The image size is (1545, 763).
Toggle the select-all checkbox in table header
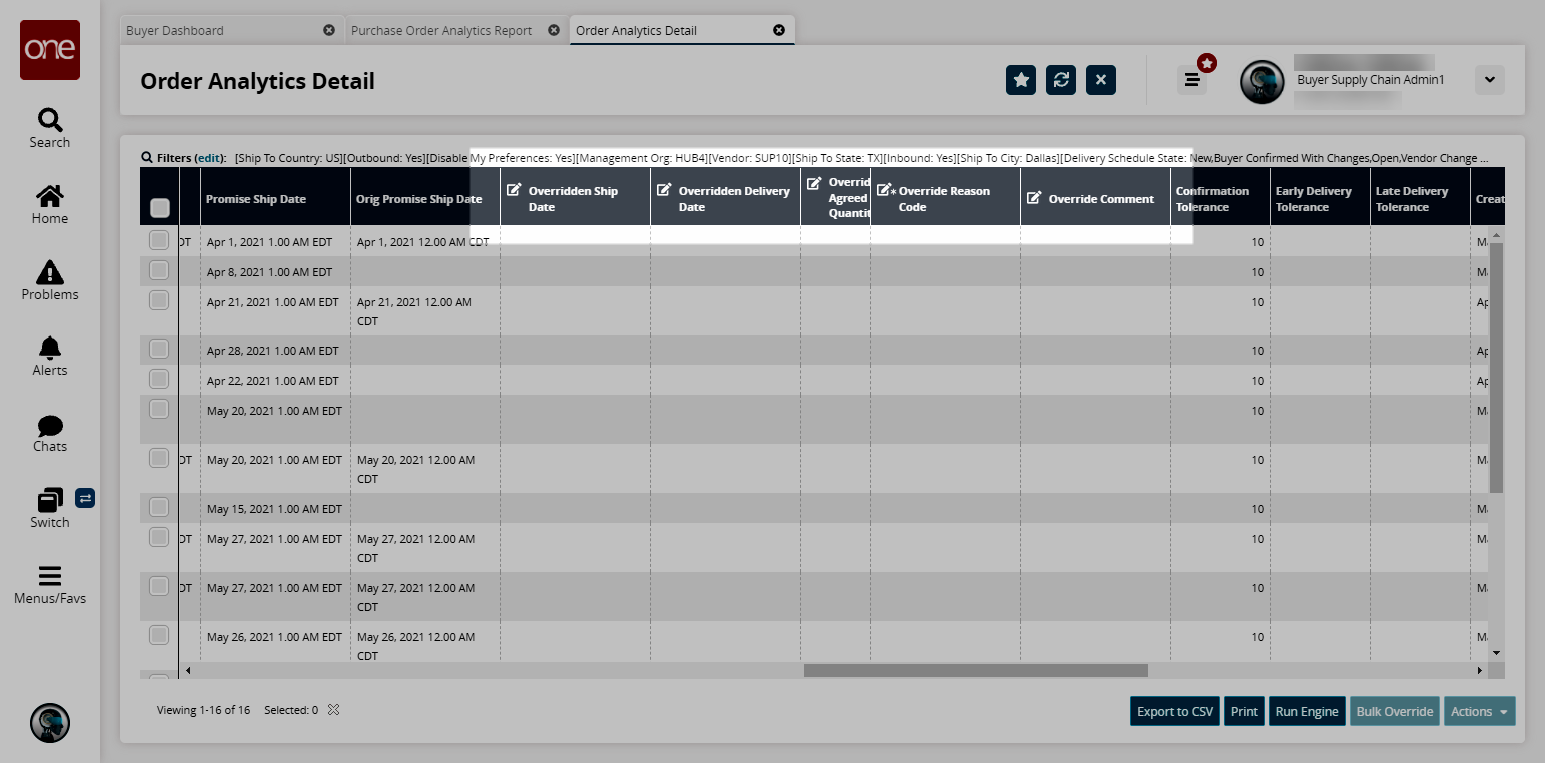point(159,208)
